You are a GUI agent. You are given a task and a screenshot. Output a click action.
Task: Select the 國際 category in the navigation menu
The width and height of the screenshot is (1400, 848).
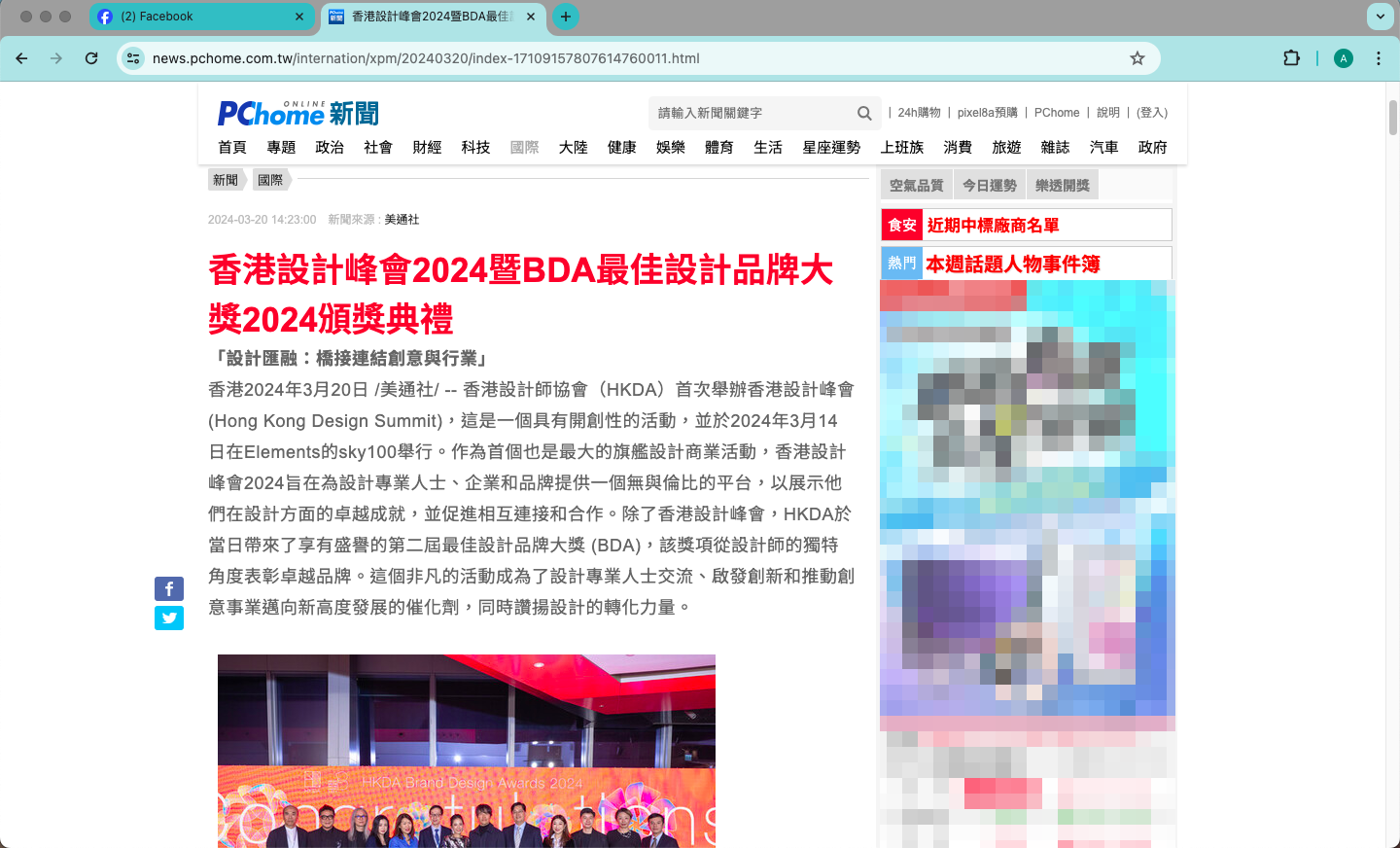tap(525, 147)
